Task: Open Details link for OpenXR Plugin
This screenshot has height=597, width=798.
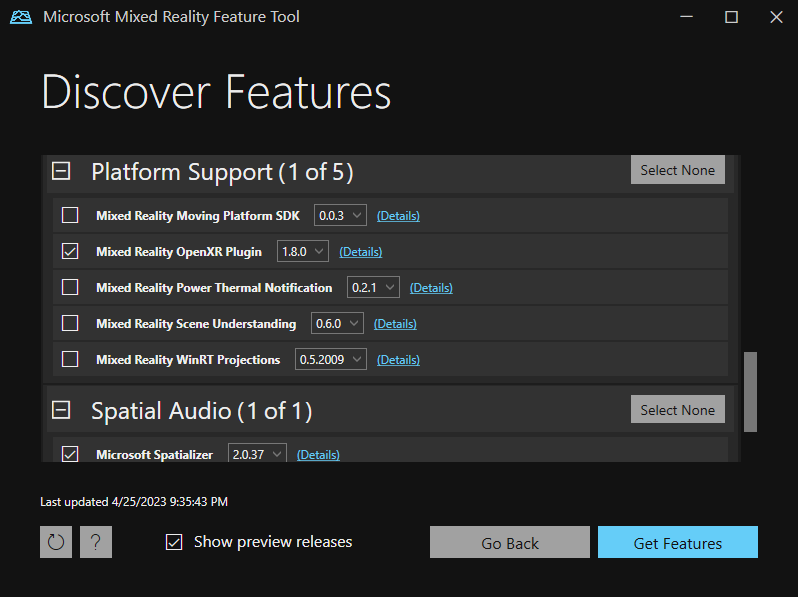Action: coord(360,252)
